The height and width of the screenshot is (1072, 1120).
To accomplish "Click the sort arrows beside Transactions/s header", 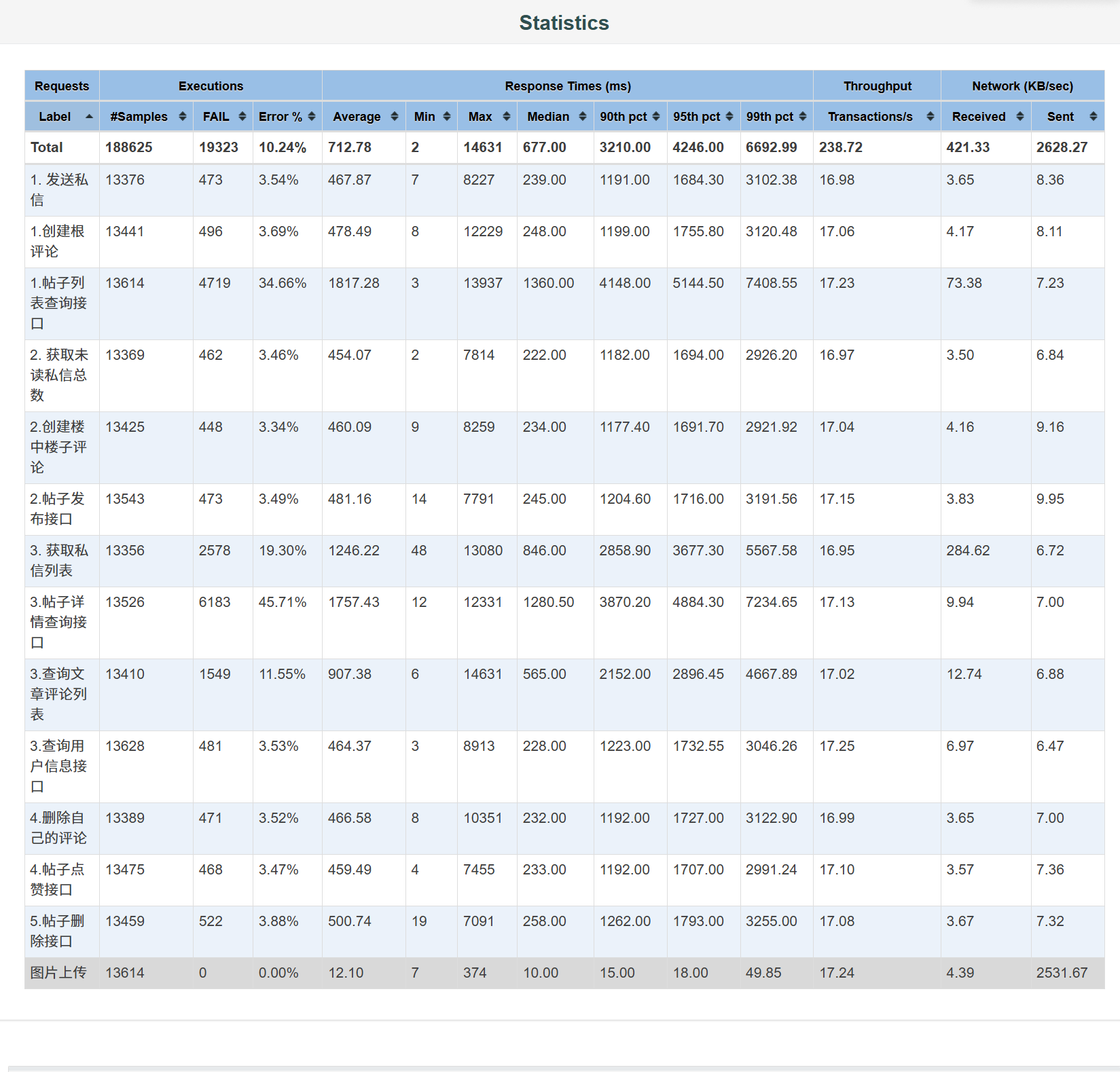I will (931, 117).
